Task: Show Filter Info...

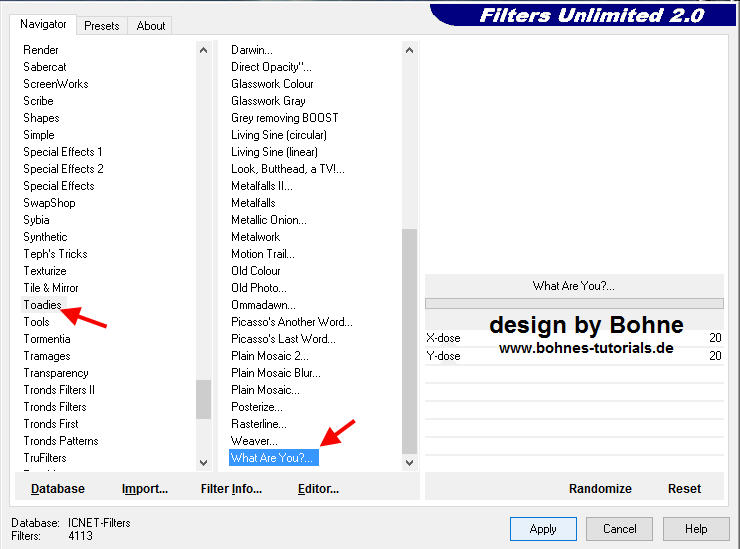Action: coord(231,489)
